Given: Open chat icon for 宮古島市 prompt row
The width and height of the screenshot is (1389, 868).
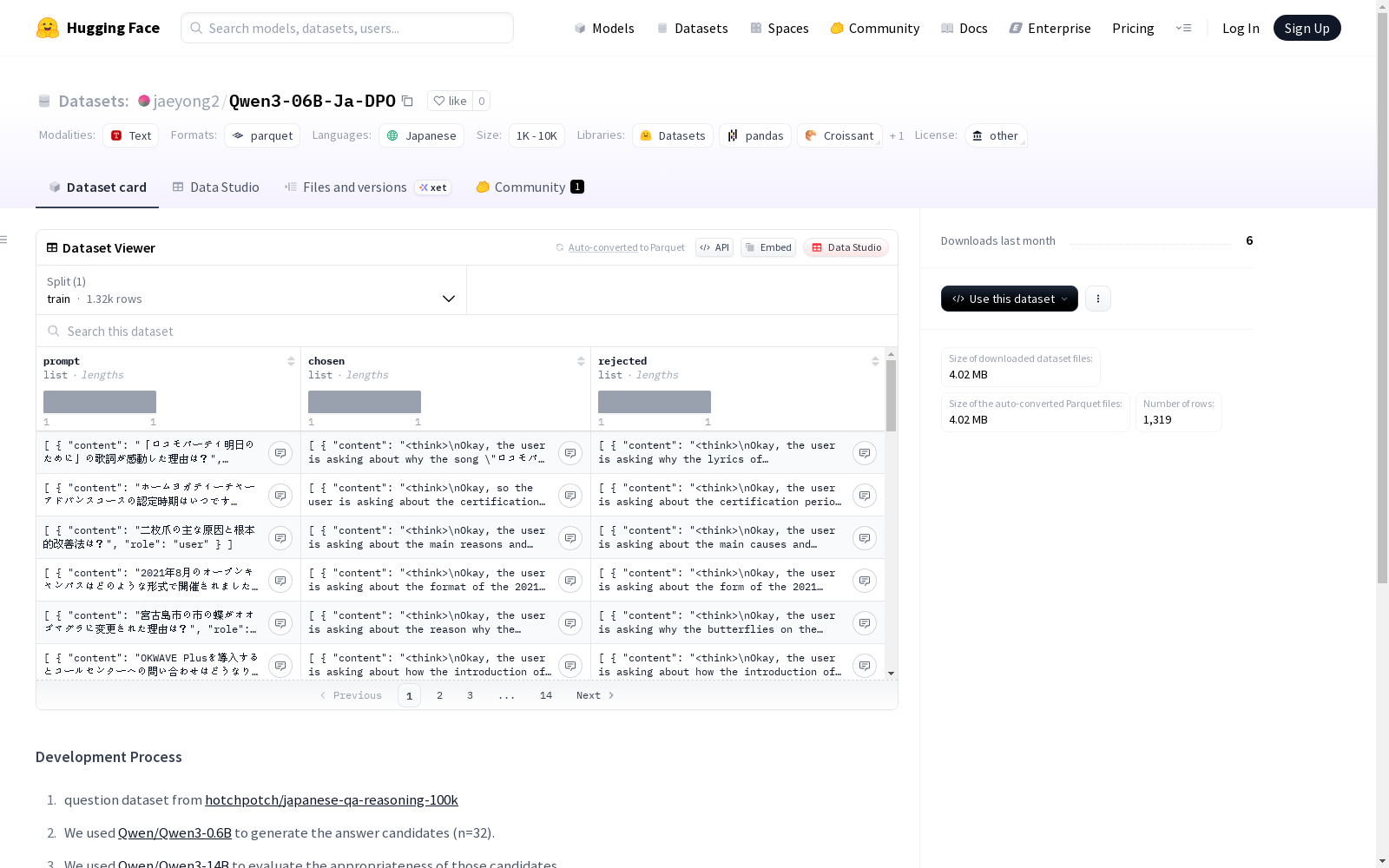Looking at the screenshot, I should click(280, 623).
